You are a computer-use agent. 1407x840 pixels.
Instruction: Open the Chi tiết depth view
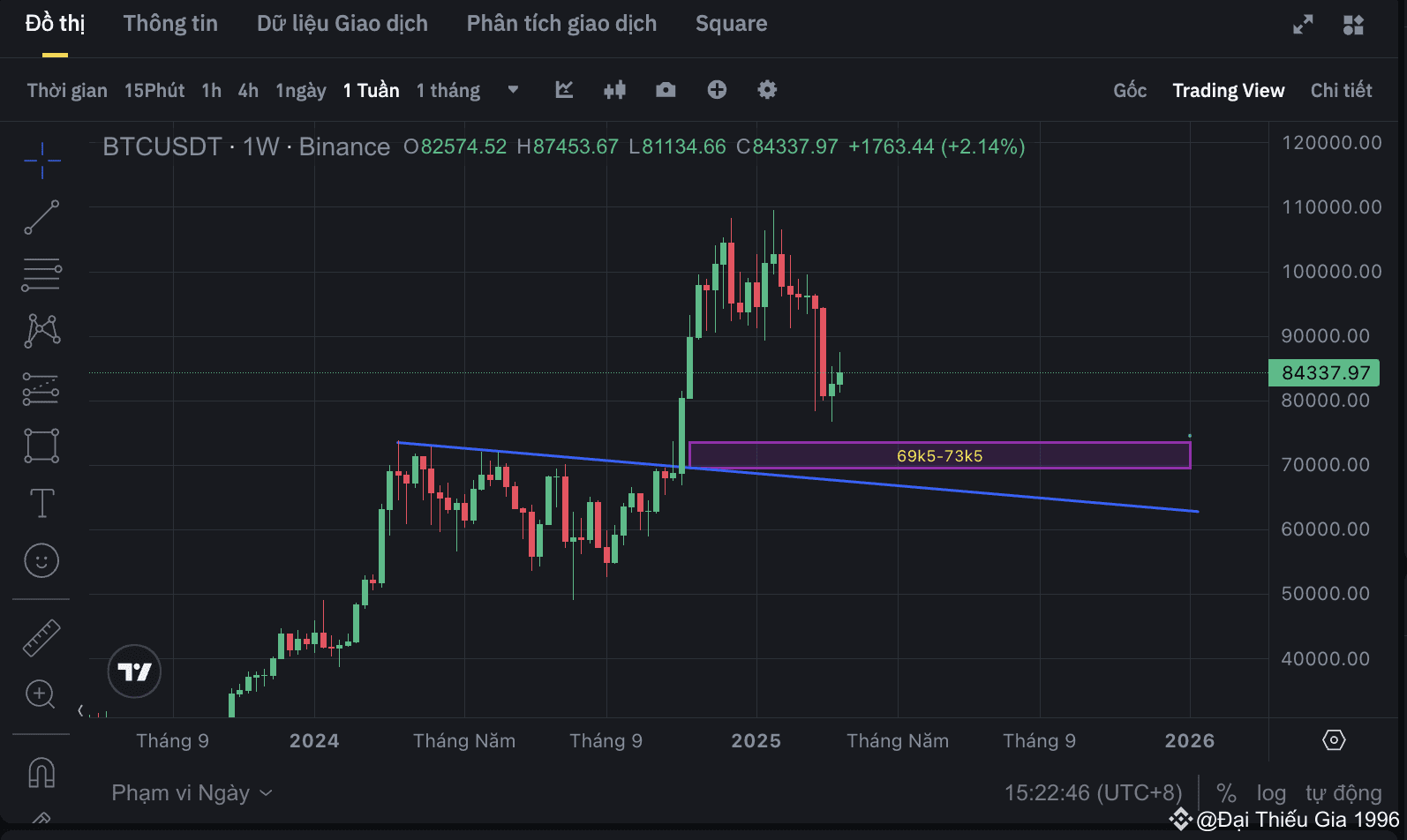1341,91
